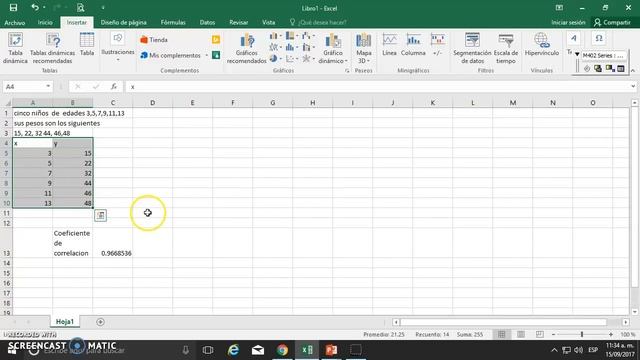The image size is (640, 360).
Task: Insert a line or area chart
Action: (276, 47)
